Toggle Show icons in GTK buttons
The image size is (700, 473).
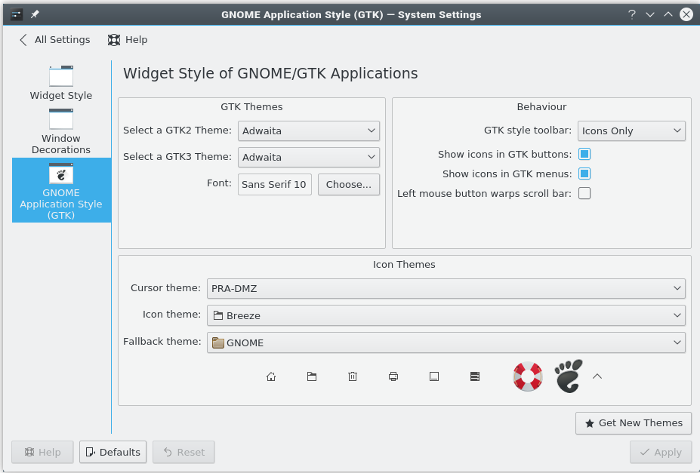coord(584,154)
